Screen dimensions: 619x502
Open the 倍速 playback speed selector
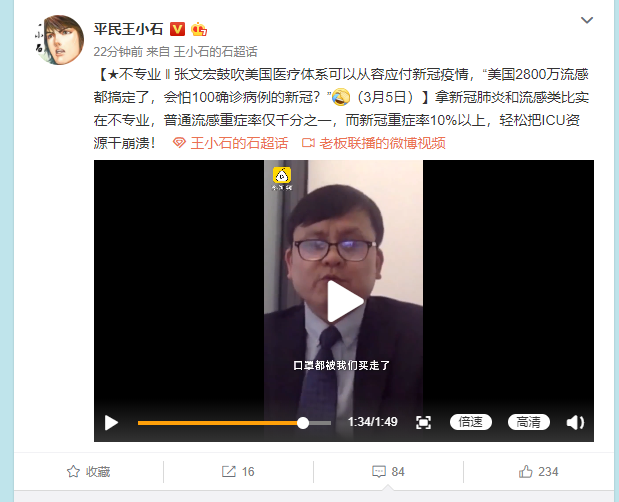[x=471, y=422]
